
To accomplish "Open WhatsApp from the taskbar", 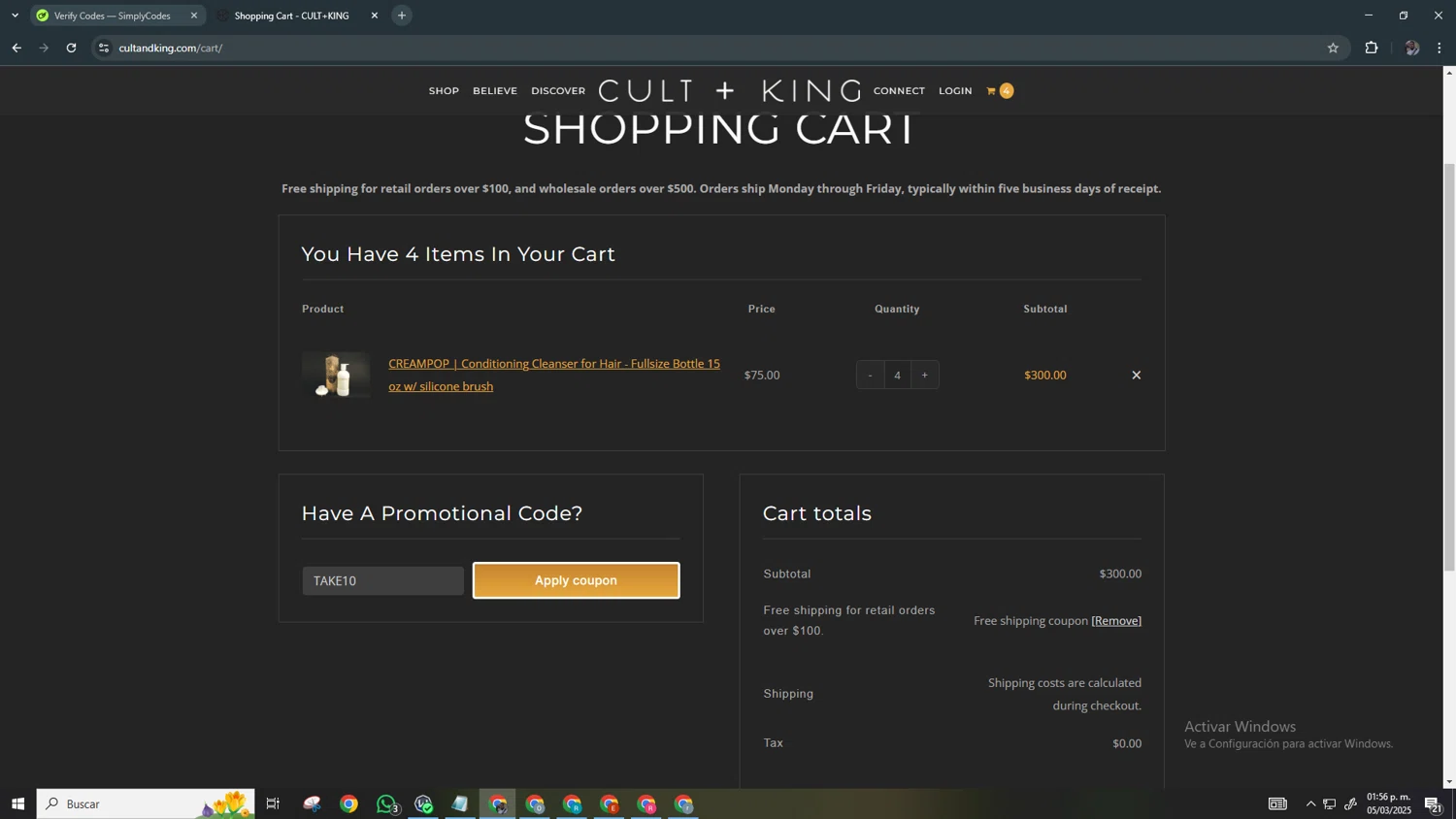I will pos(386,803).
